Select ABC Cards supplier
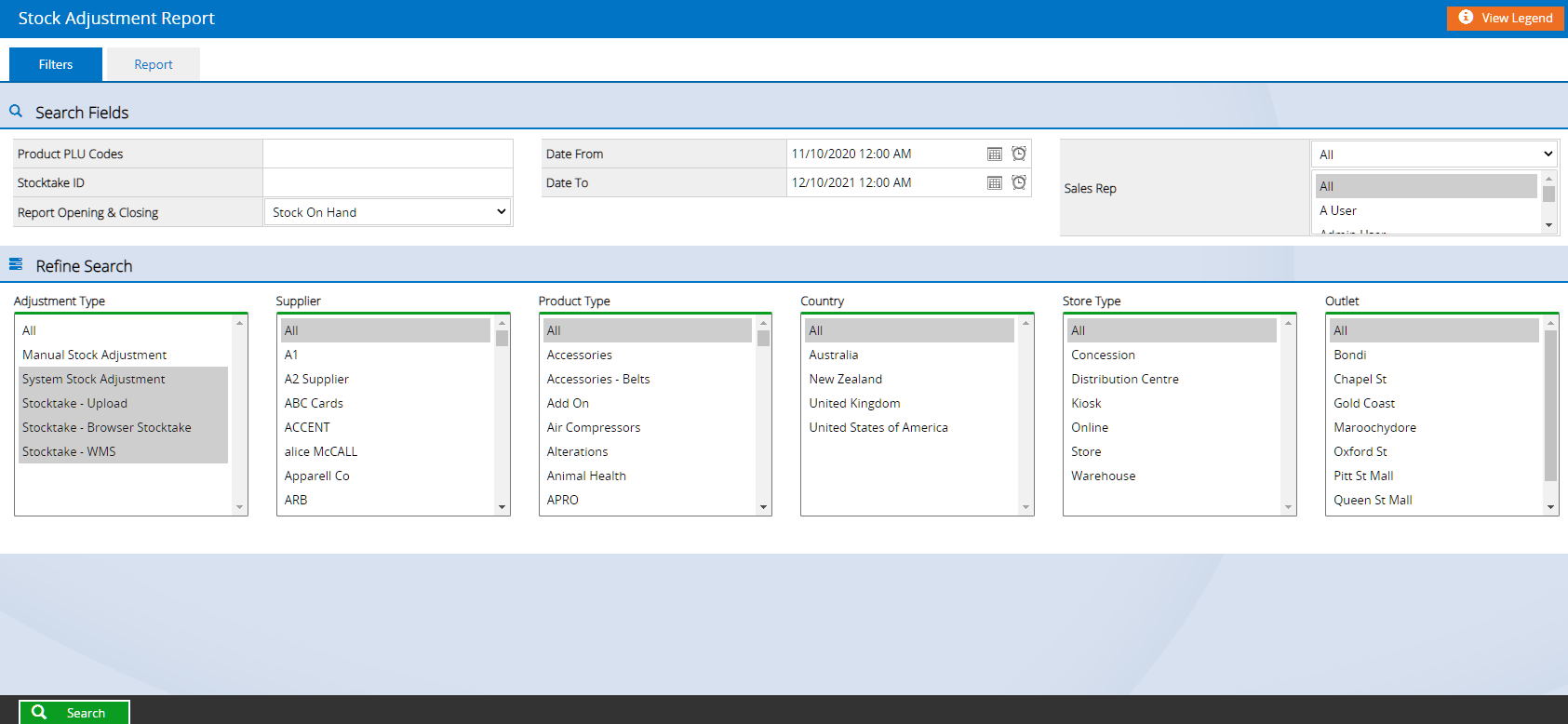This screenshot has height=724, width=1568. (385, 403)
